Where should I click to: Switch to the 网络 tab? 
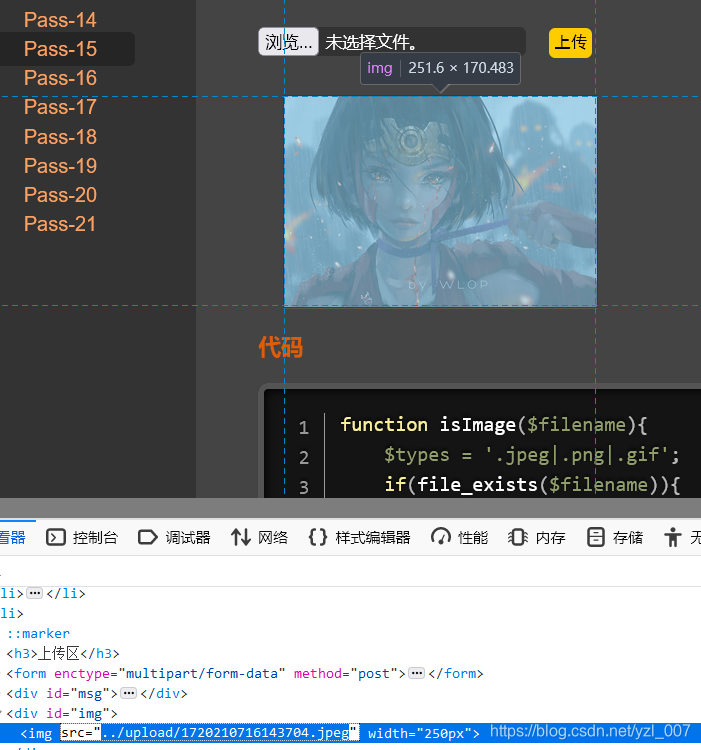coord(273,538)
